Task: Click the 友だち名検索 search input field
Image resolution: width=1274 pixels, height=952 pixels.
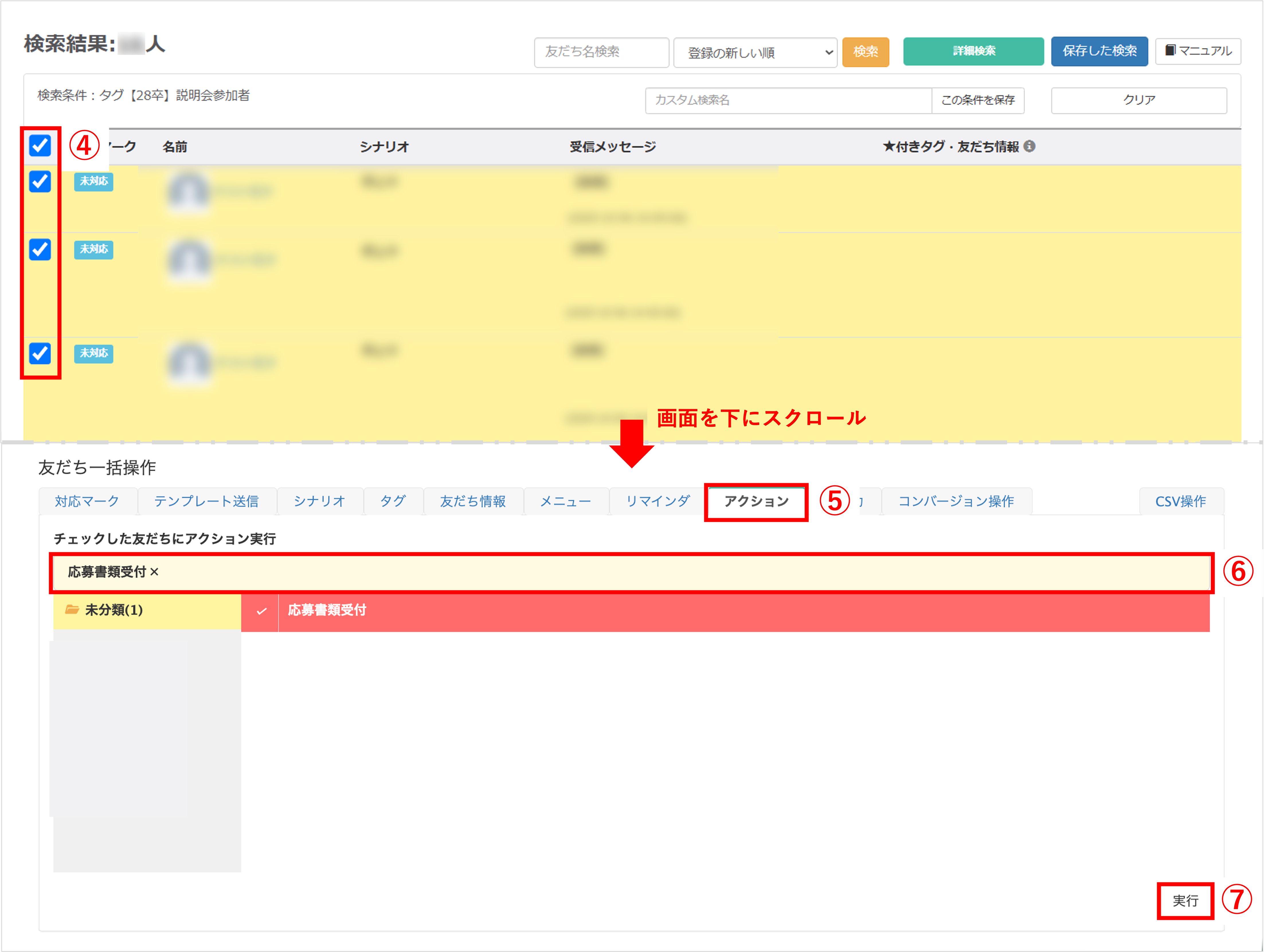Action: [x=601, y=52]
